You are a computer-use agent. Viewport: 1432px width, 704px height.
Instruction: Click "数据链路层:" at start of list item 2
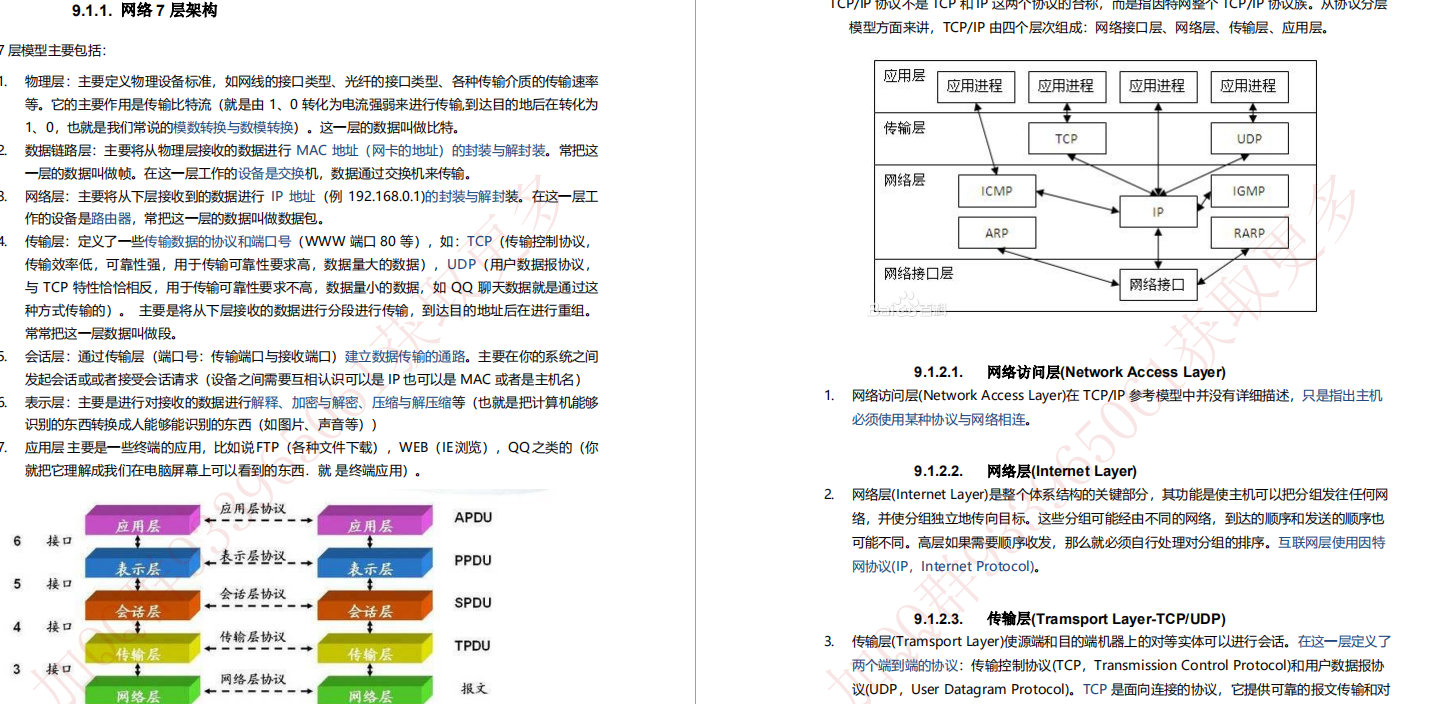(62, 150)
